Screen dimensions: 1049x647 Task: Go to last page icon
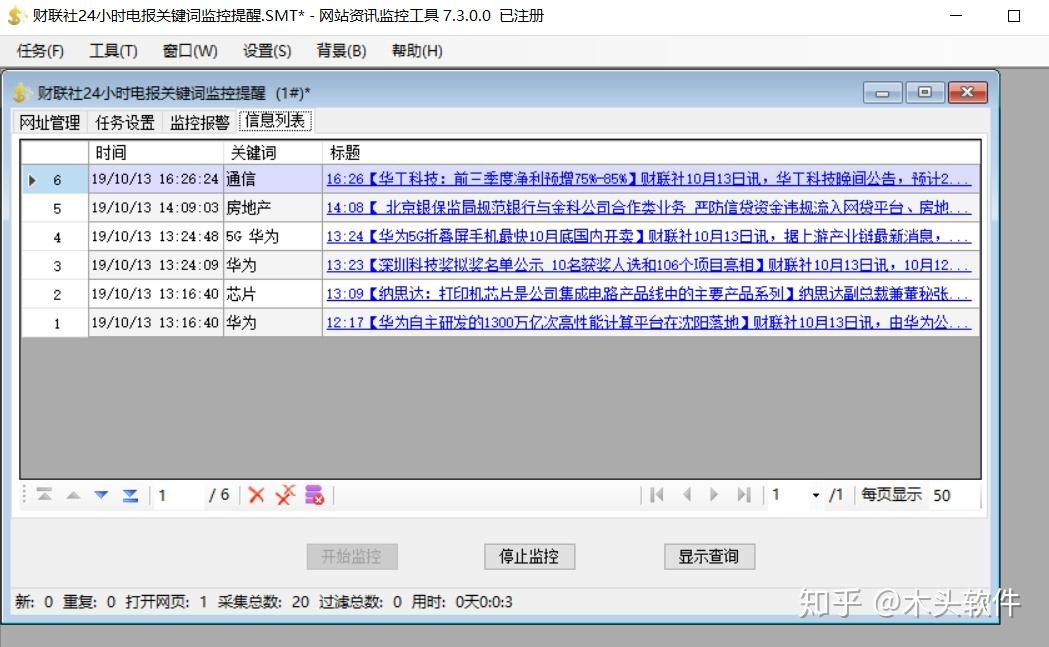point(743,494)
